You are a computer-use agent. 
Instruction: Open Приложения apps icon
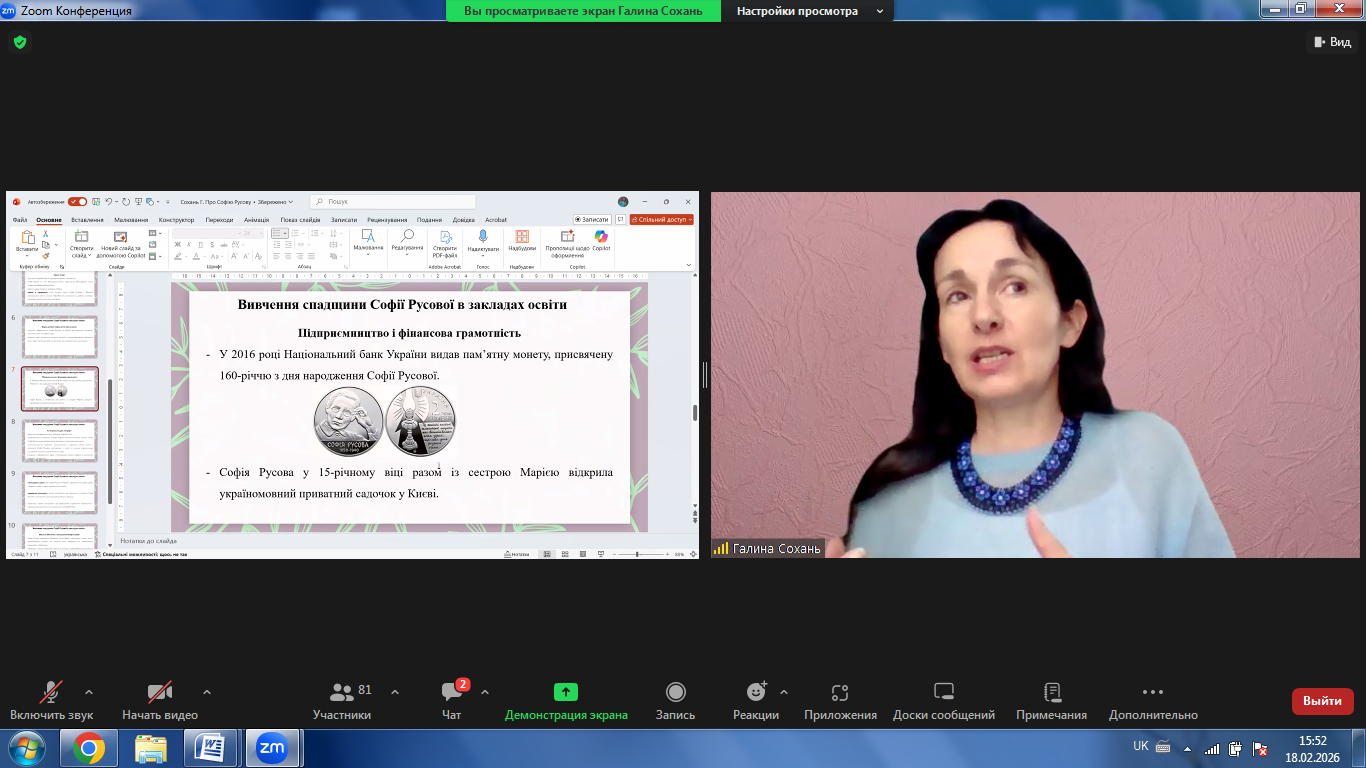pyautogui.click(x=840, y=692)
